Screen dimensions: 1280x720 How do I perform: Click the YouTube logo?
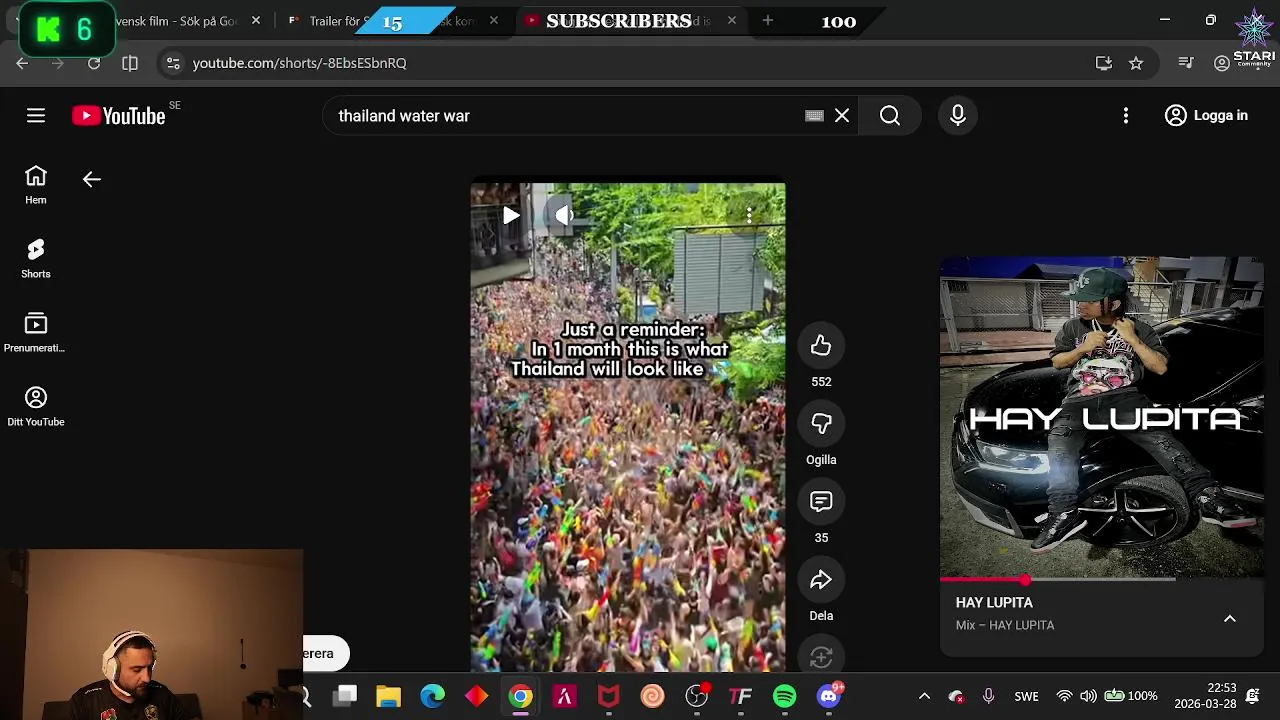(x=119, y=116)
